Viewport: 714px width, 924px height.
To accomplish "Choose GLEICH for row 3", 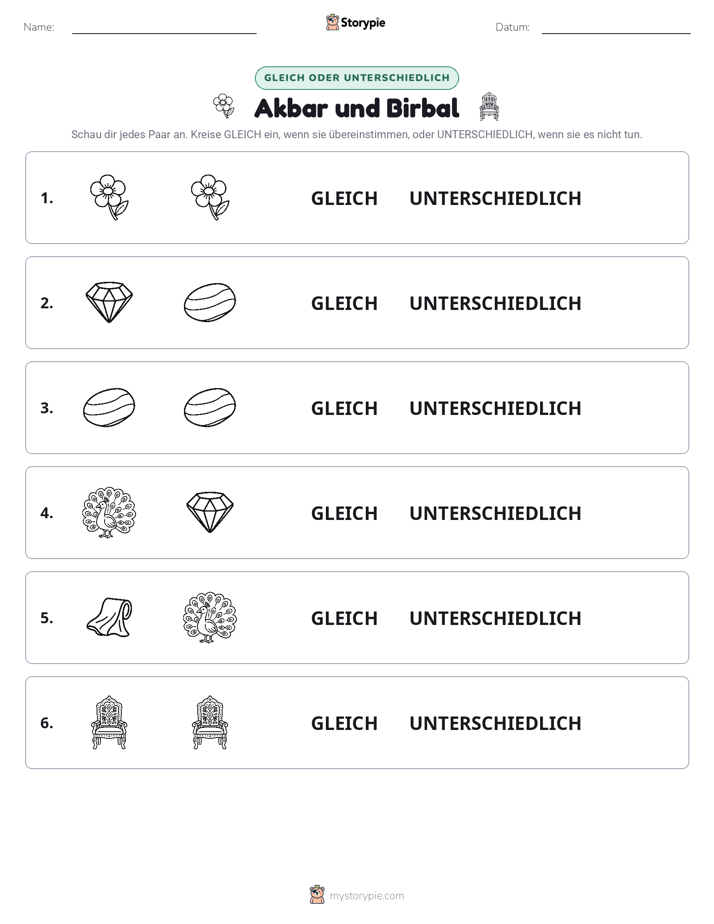I will click(x=344, y=408).
